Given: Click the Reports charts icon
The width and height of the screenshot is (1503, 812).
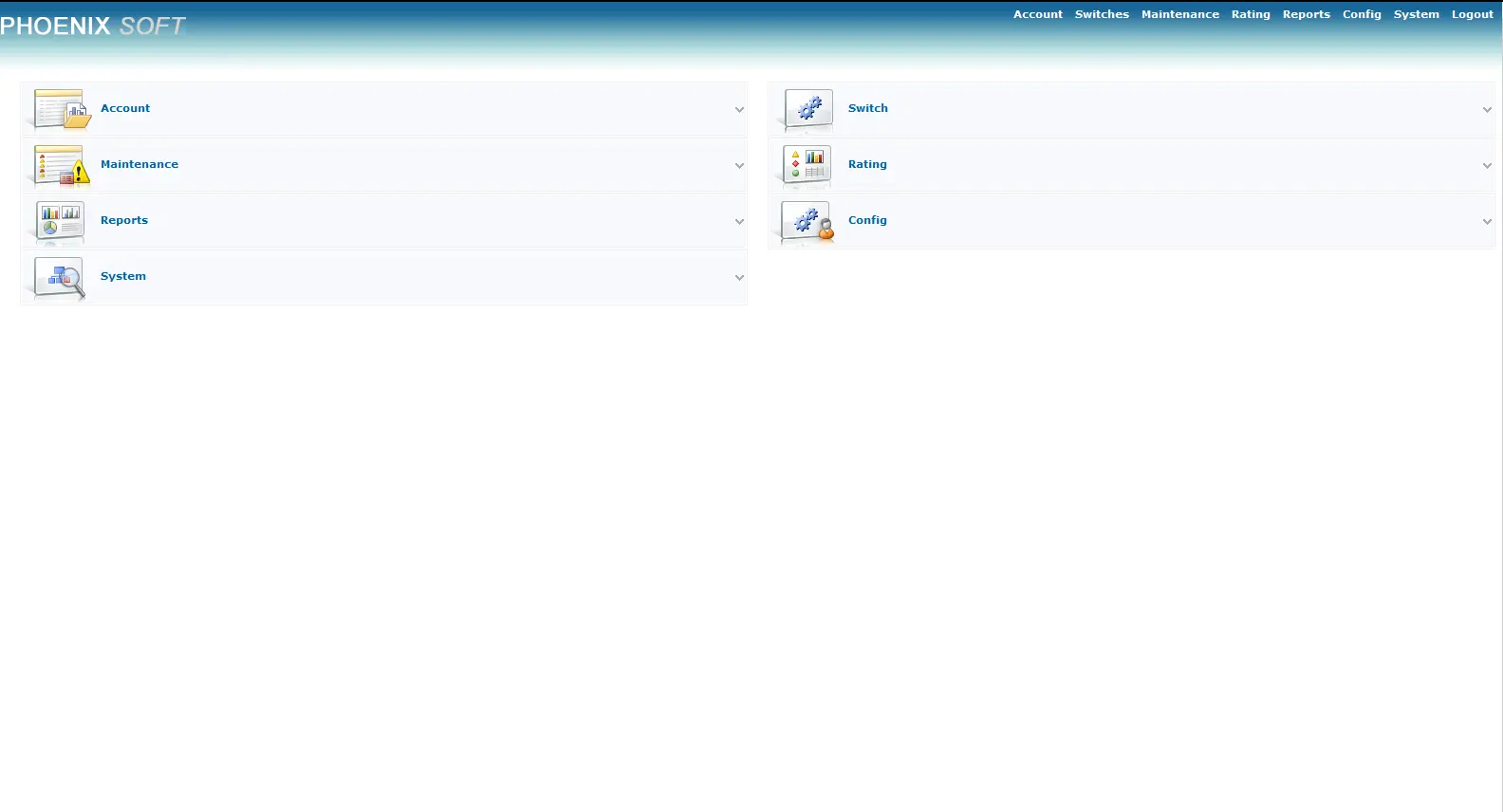Looking at the screenshot, I should tap(60, 221).
